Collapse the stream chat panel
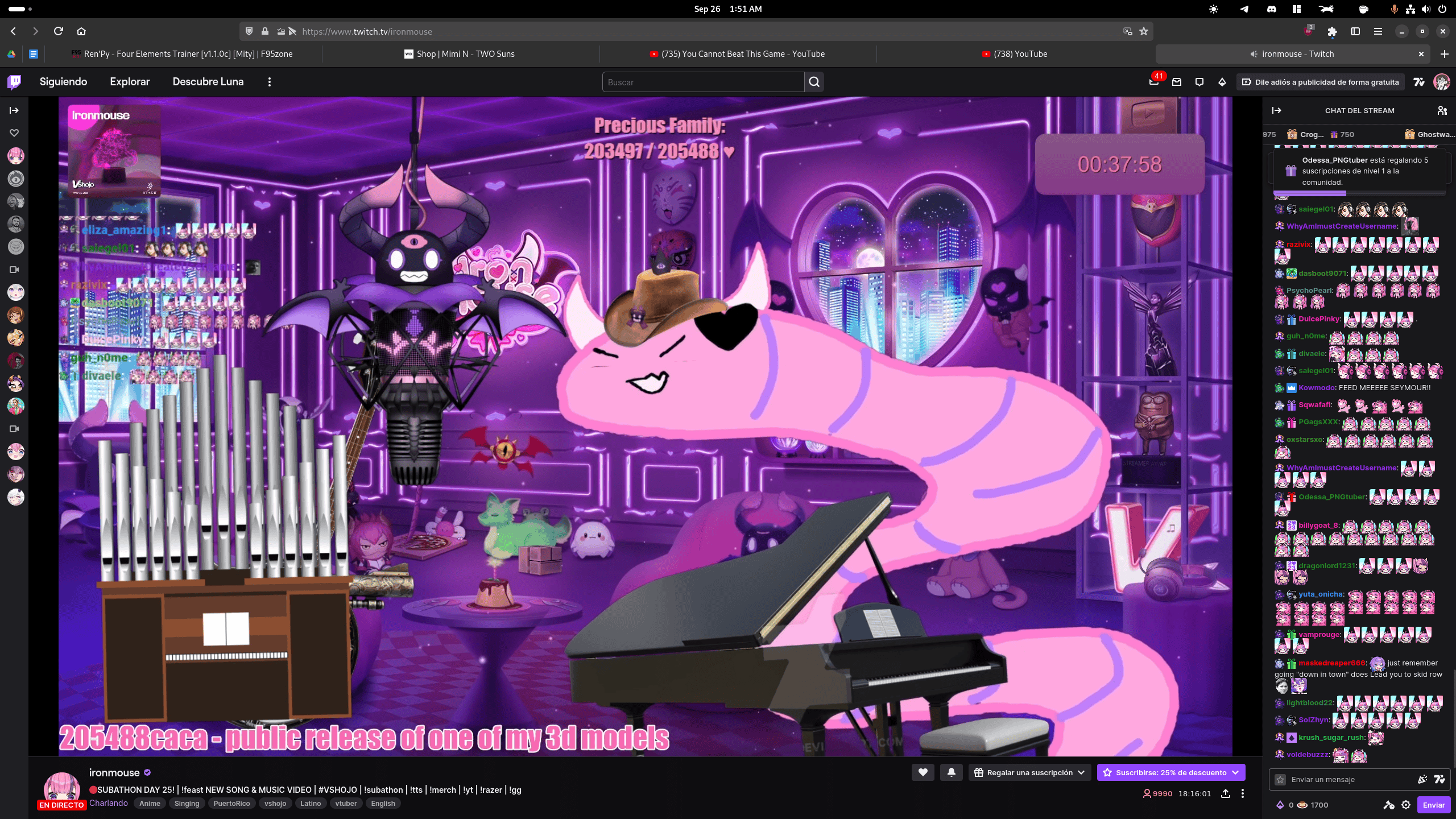 [1277, 110]
